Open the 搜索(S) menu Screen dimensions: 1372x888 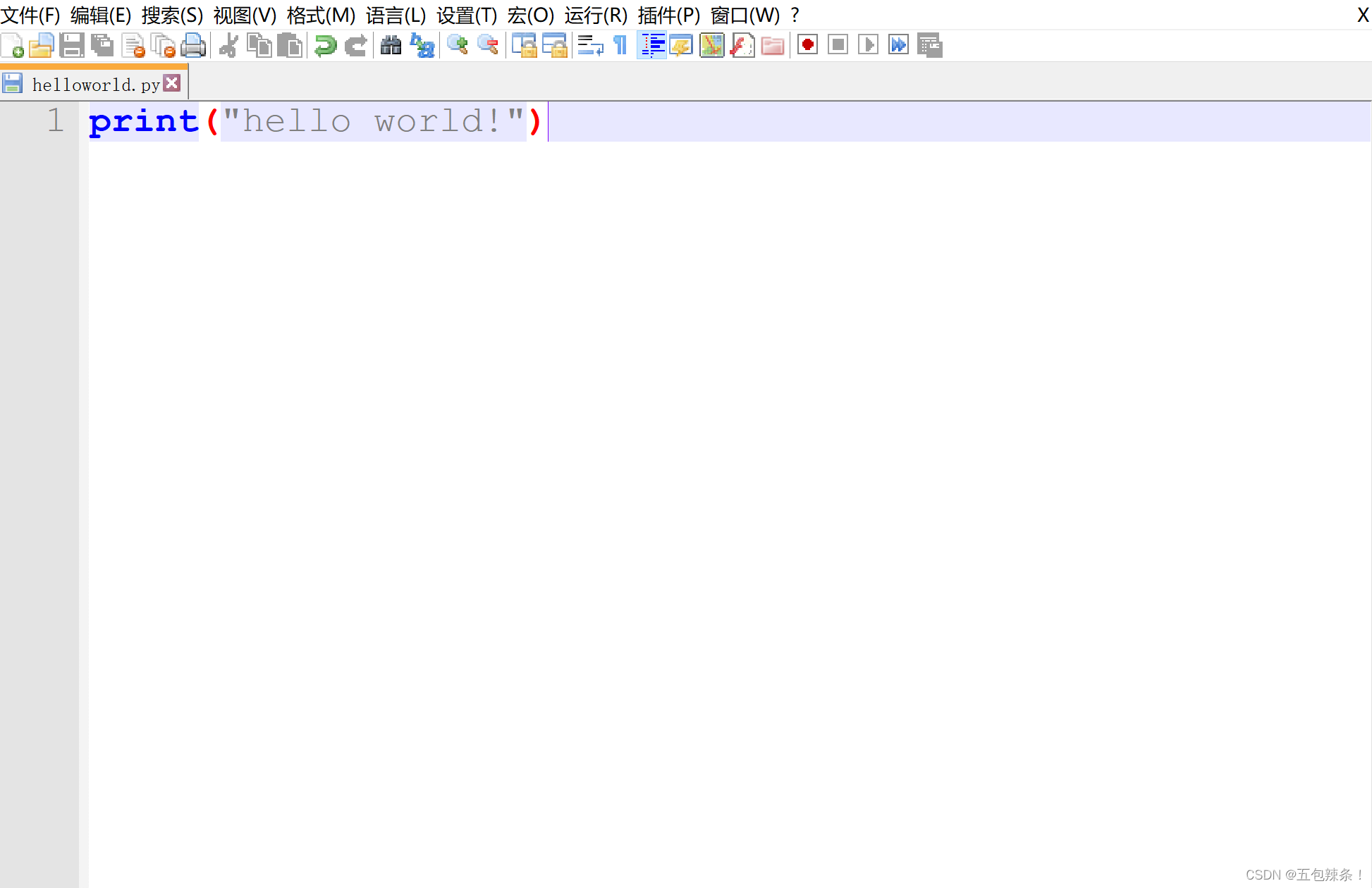[172, 15]
